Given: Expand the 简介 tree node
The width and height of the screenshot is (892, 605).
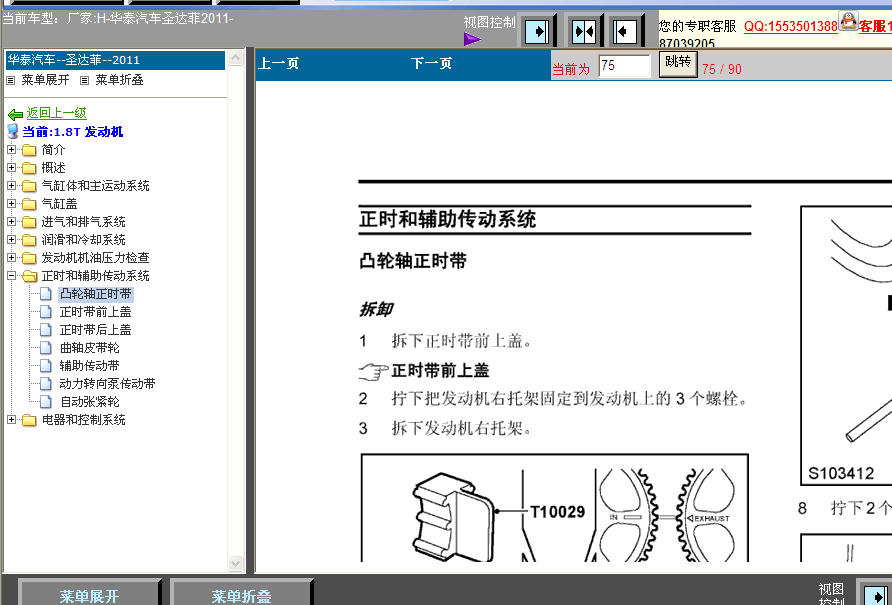Looking at the screenshot, I should click(11, 150).
